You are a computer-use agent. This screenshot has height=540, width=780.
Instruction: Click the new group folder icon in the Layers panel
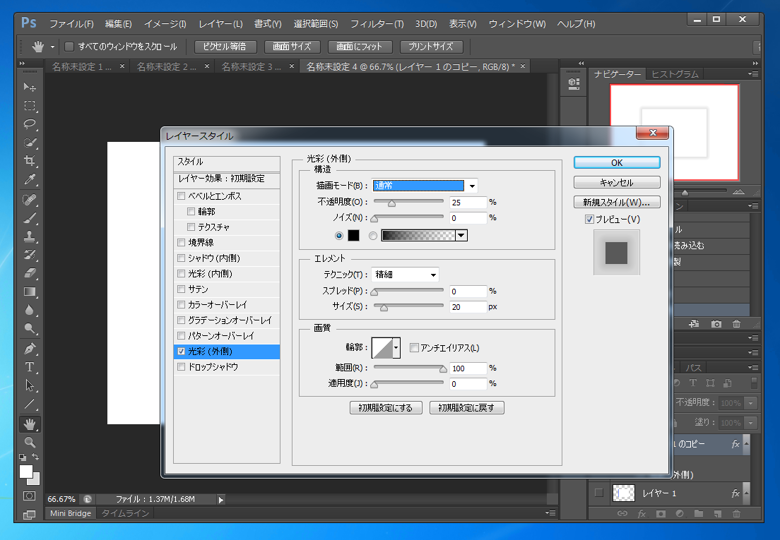click(698, 514)
